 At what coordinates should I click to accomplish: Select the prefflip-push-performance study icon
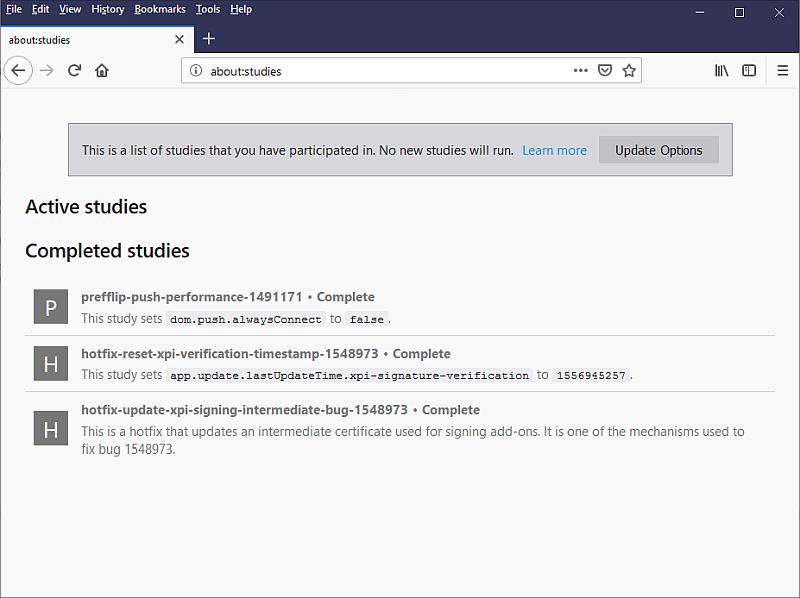tap(51, 307)
